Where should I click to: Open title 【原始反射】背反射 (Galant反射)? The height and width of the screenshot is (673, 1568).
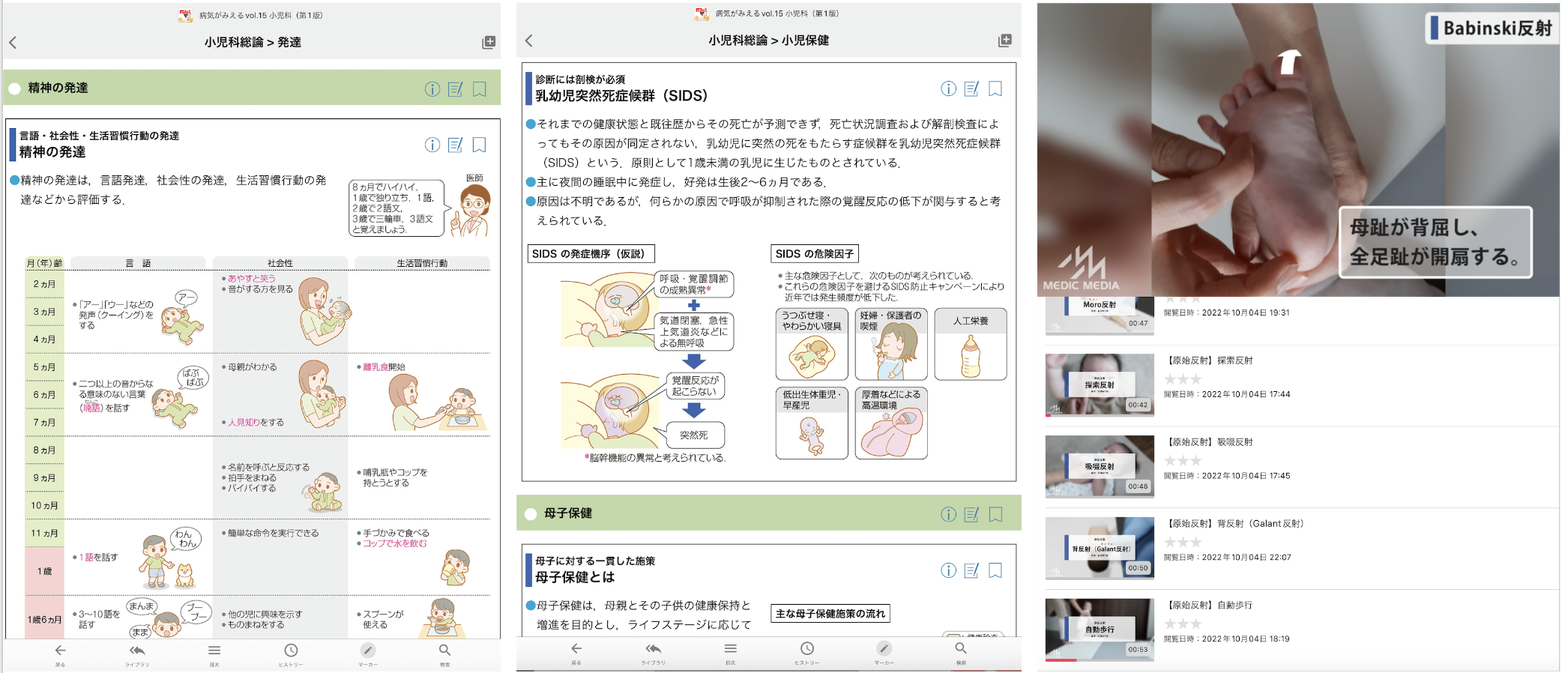pos(1235,524)
